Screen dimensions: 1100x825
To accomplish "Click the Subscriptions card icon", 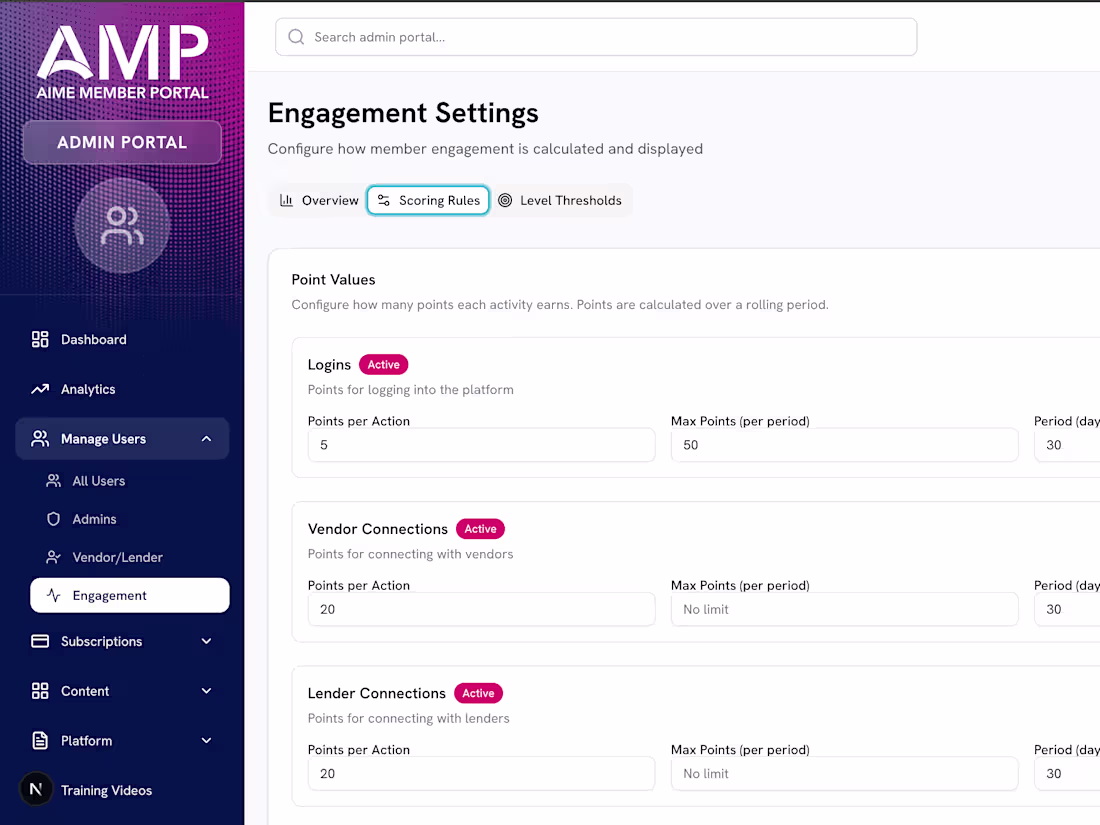I will [x=40, y=641].
